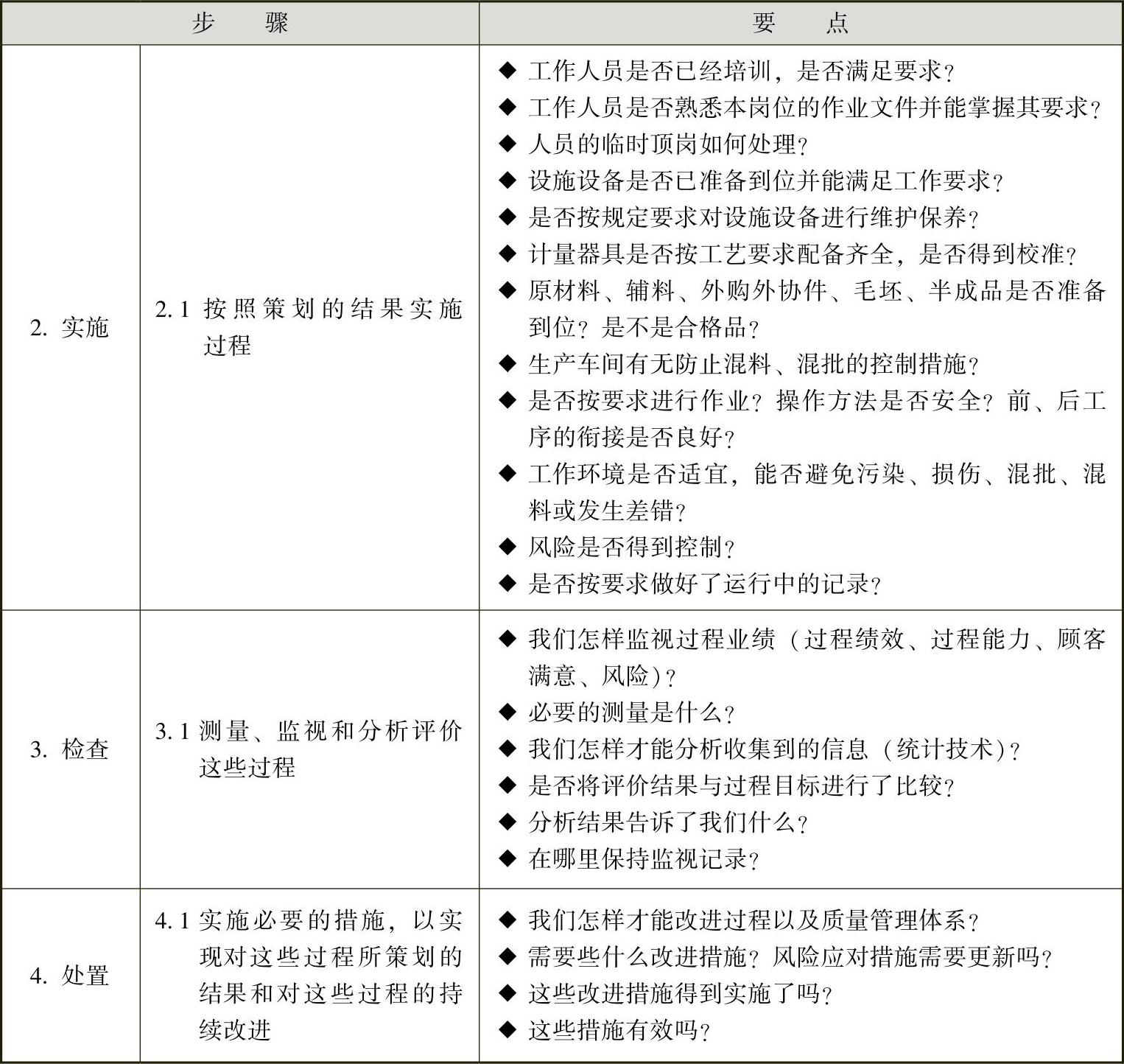This screenshot has width=1124, height=1064.
Task: Click the line "是否按要求做好了运行中的记录?"
Action: tap(690, 584)
